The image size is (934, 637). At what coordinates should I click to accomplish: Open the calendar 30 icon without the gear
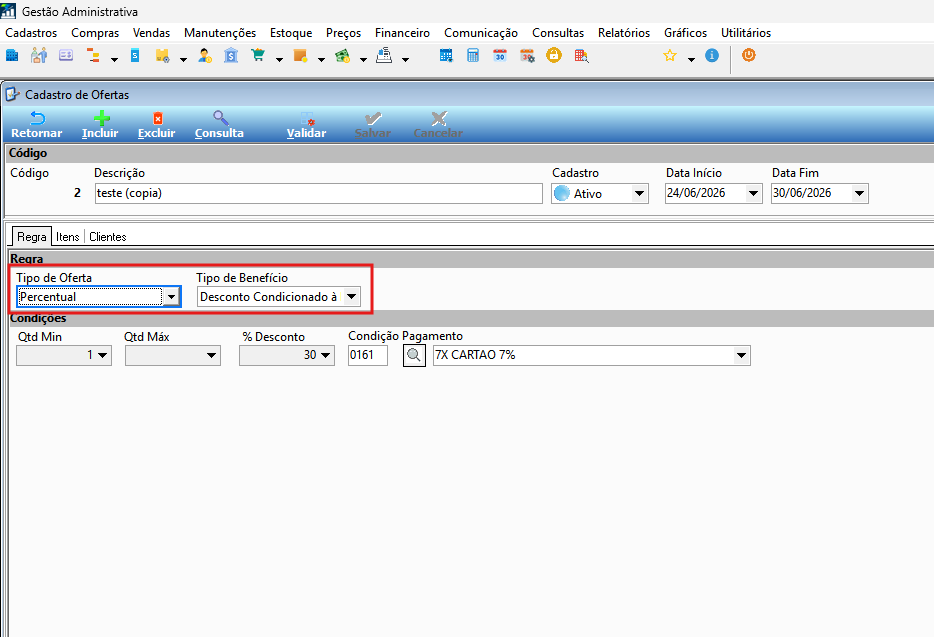[500, 56]
